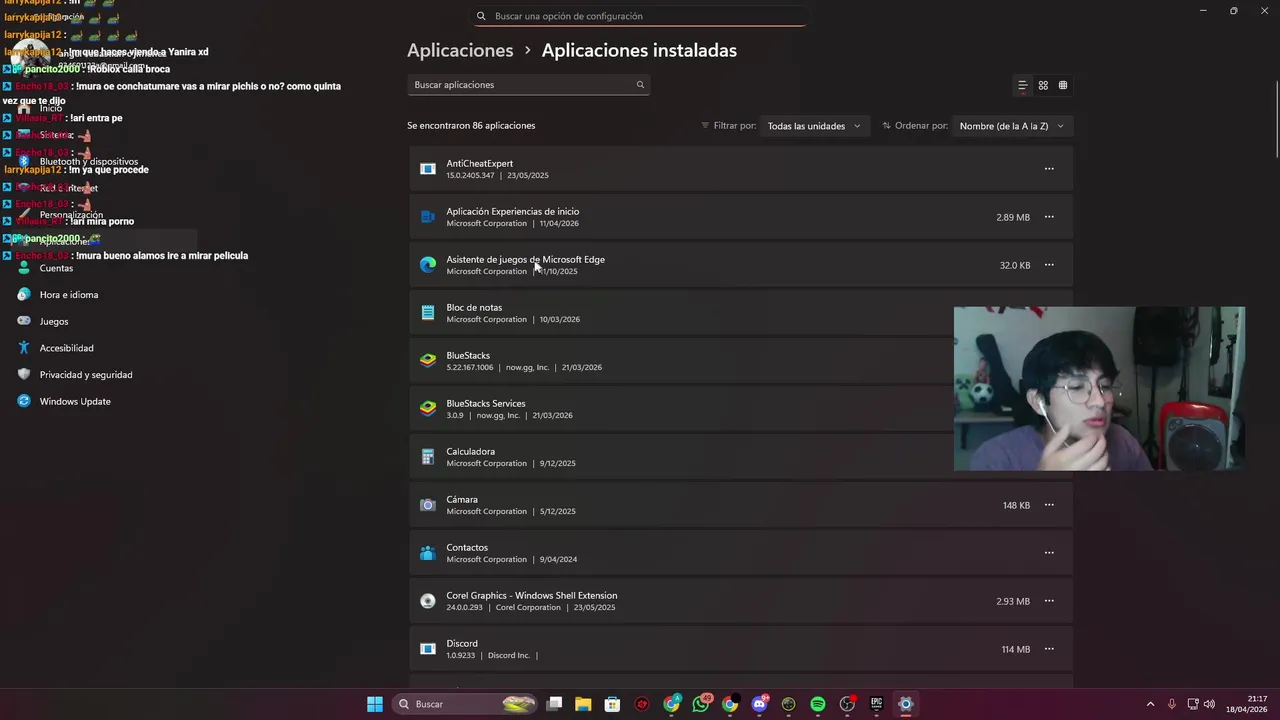The image size is (1280, 720).
Task: Go to Hora e idioma settings
Action: pos(69,295)
